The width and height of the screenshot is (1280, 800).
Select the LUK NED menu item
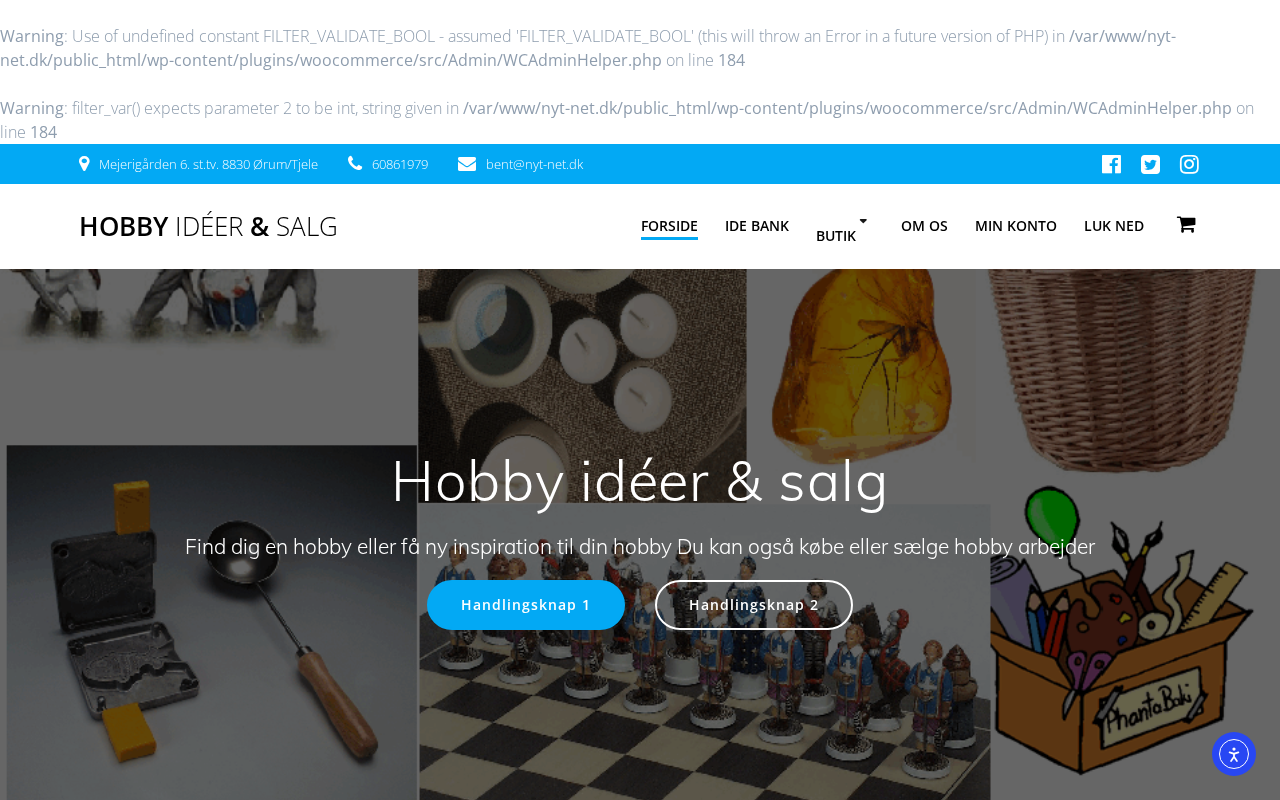click(1114, 226)
